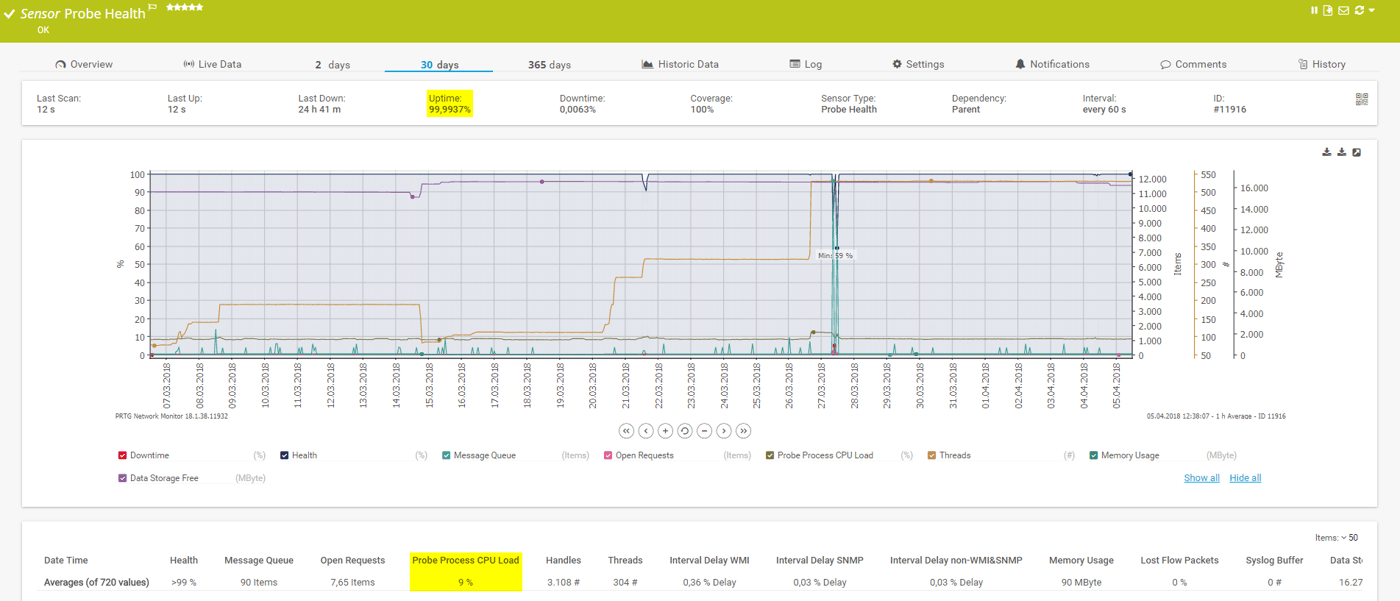Screen dimensions: 1400x601
Task: Pause the sensor with the pause icon
Action: [1315, 11]
